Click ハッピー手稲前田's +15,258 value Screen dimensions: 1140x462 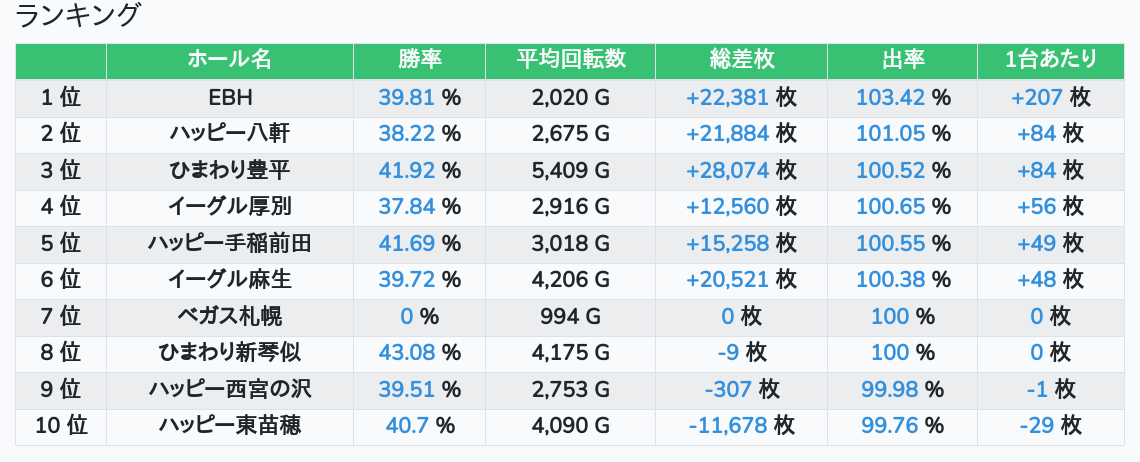click(727, 243)
